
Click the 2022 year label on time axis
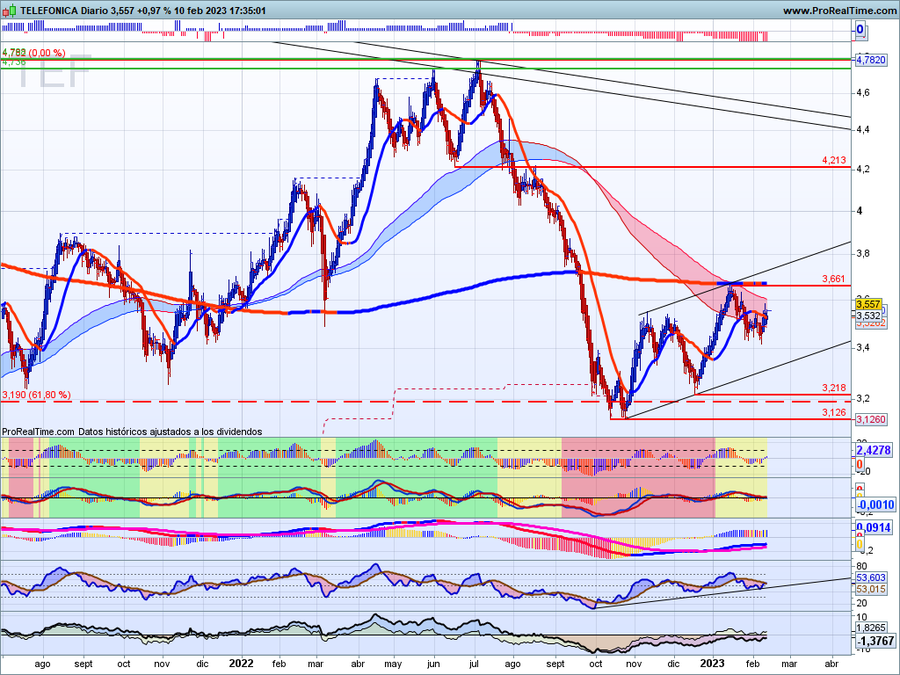241,664
